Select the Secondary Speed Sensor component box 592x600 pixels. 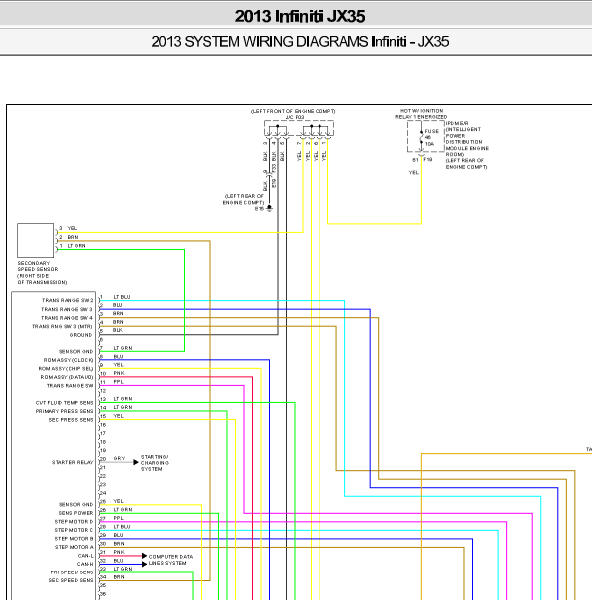(x=36, y=240)
